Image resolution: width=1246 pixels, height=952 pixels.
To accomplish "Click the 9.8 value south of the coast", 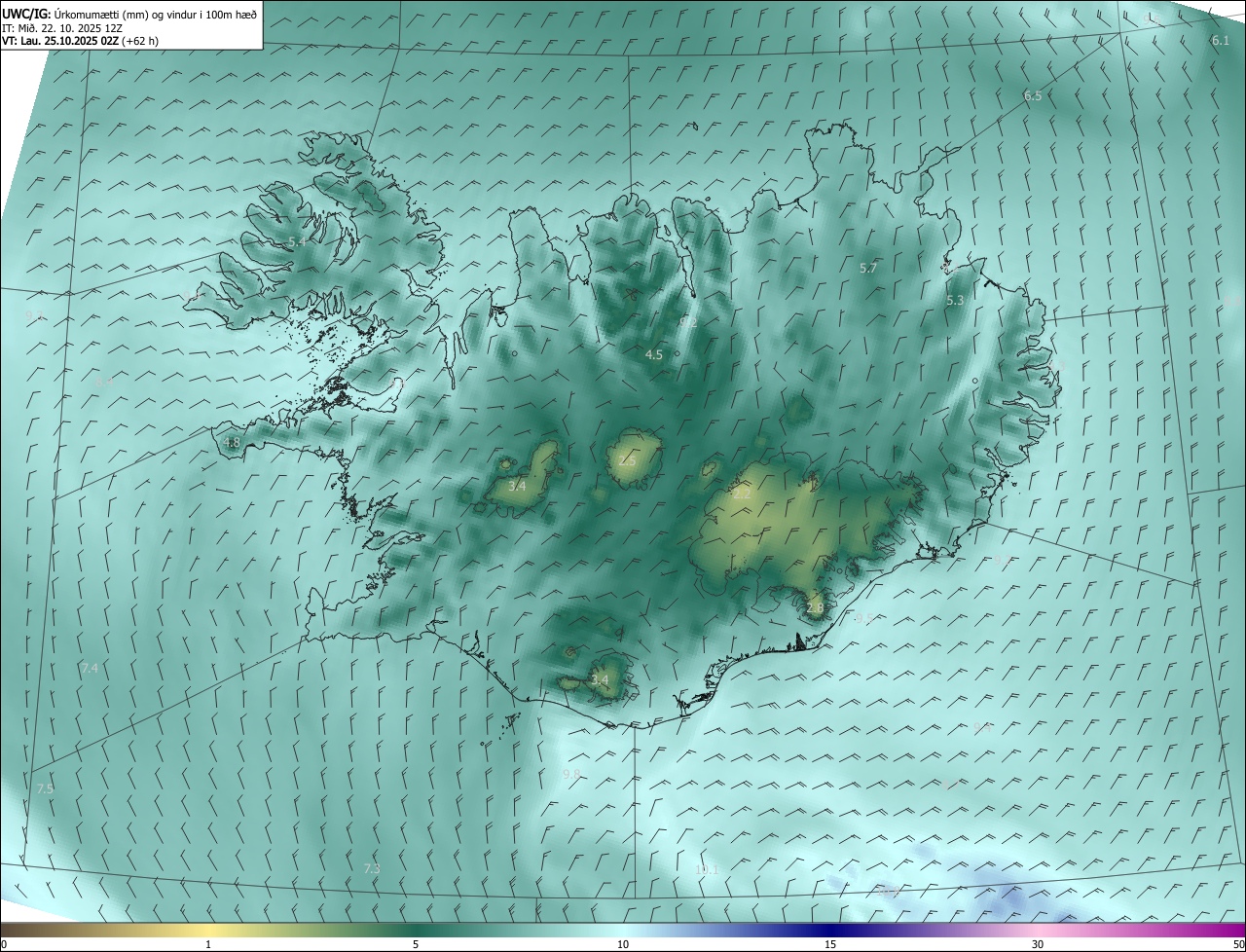I will pyautogui.click(x=571, y=774).
